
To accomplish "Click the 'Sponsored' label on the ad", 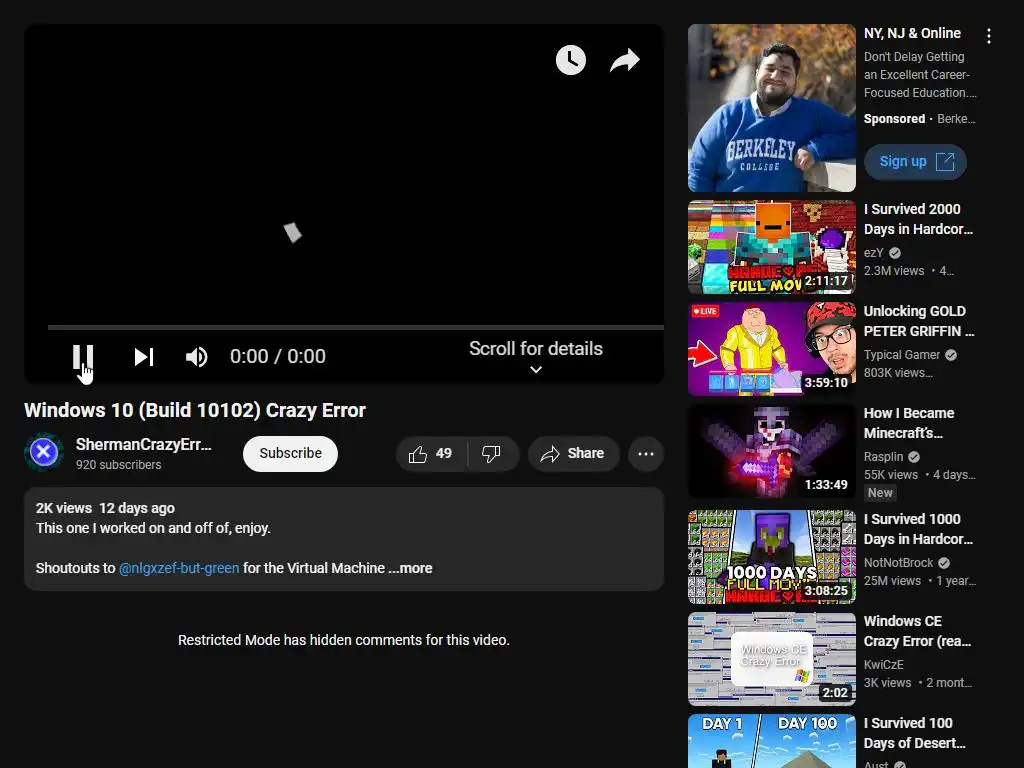I will coord(894,119).
